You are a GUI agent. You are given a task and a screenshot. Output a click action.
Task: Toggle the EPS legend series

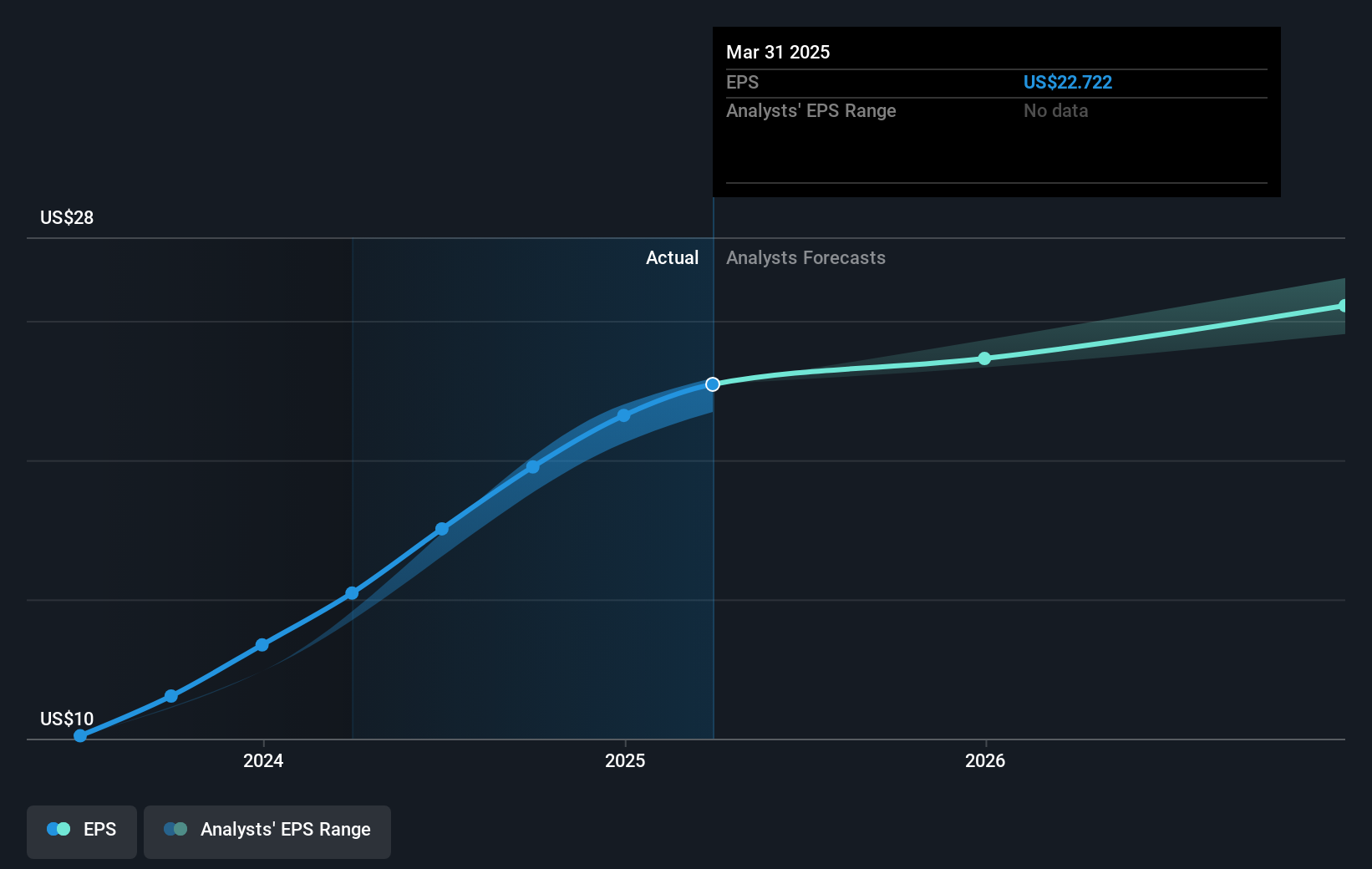(x=82, y=831)
